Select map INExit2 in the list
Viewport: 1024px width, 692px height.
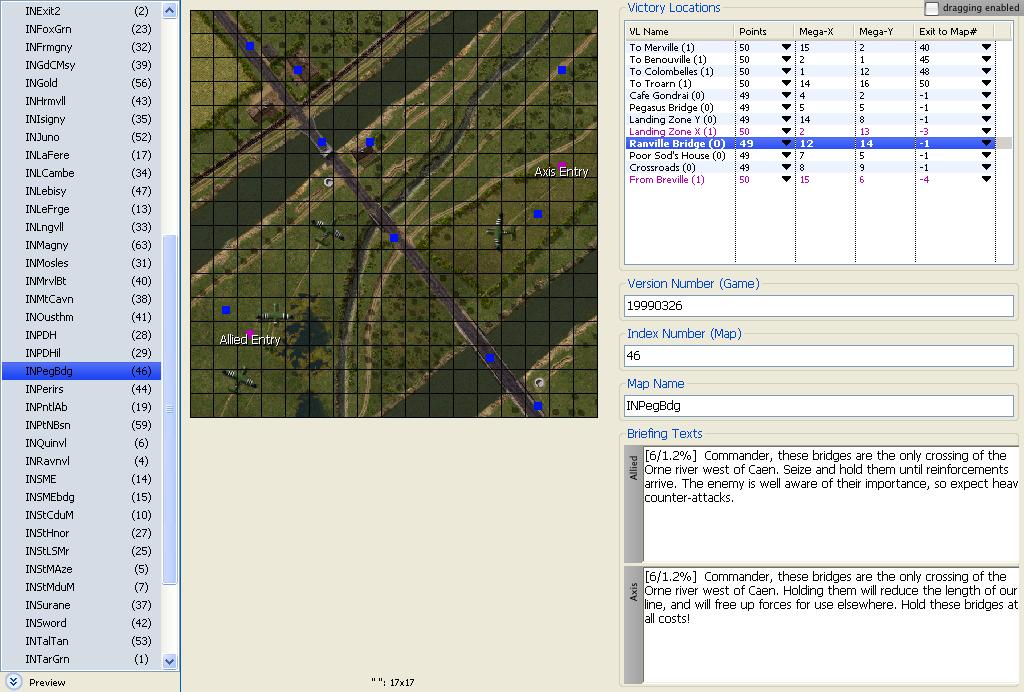pos(82,11)
